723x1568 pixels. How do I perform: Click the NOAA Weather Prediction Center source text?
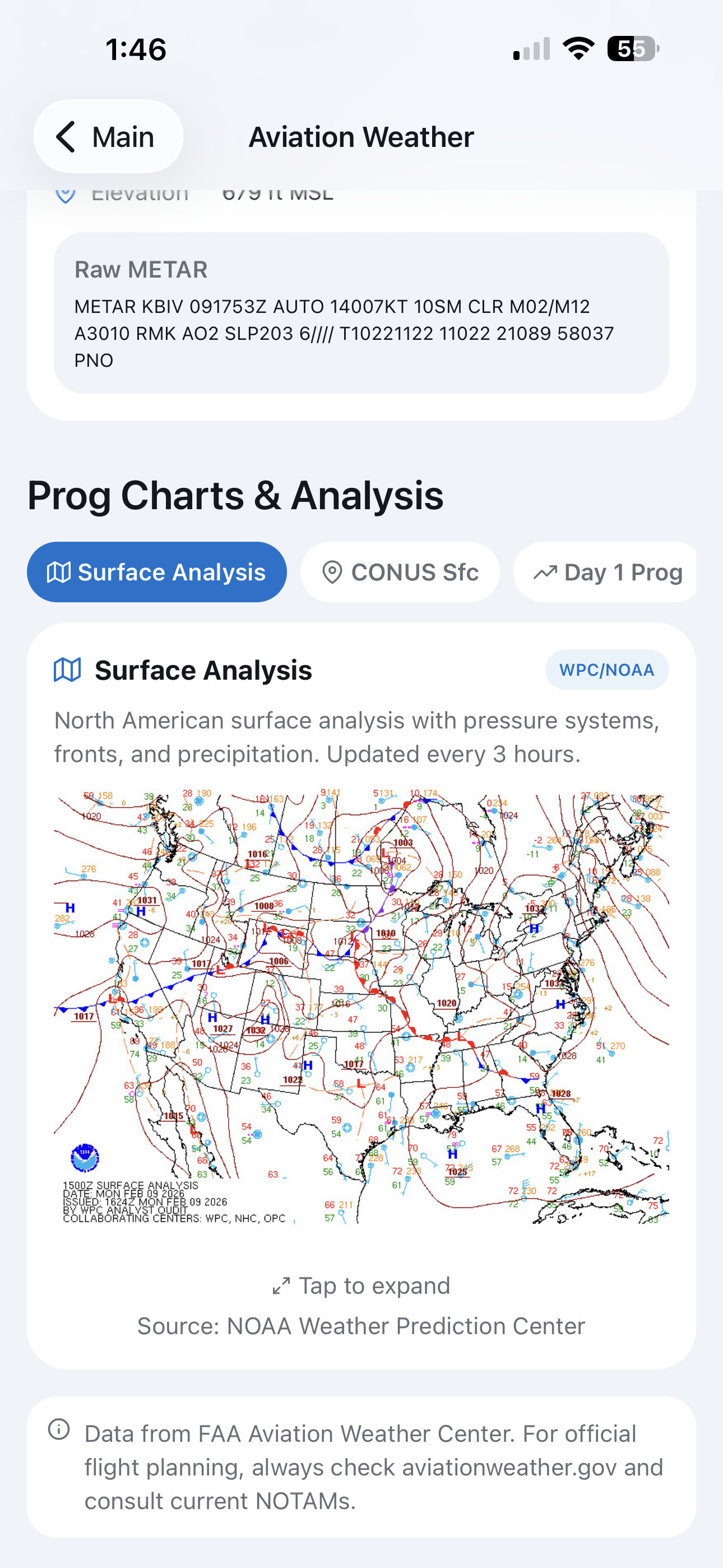click(x=361, y=1325)
